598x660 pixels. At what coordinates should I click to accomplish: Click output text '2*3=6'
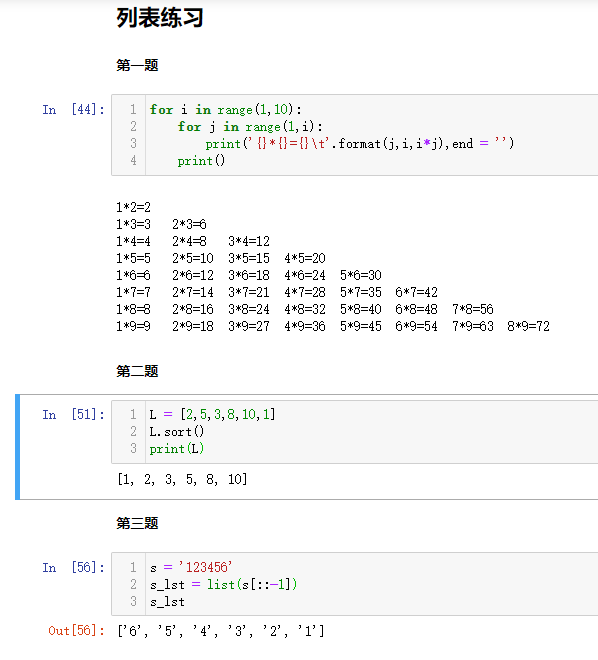click(189, 224)
